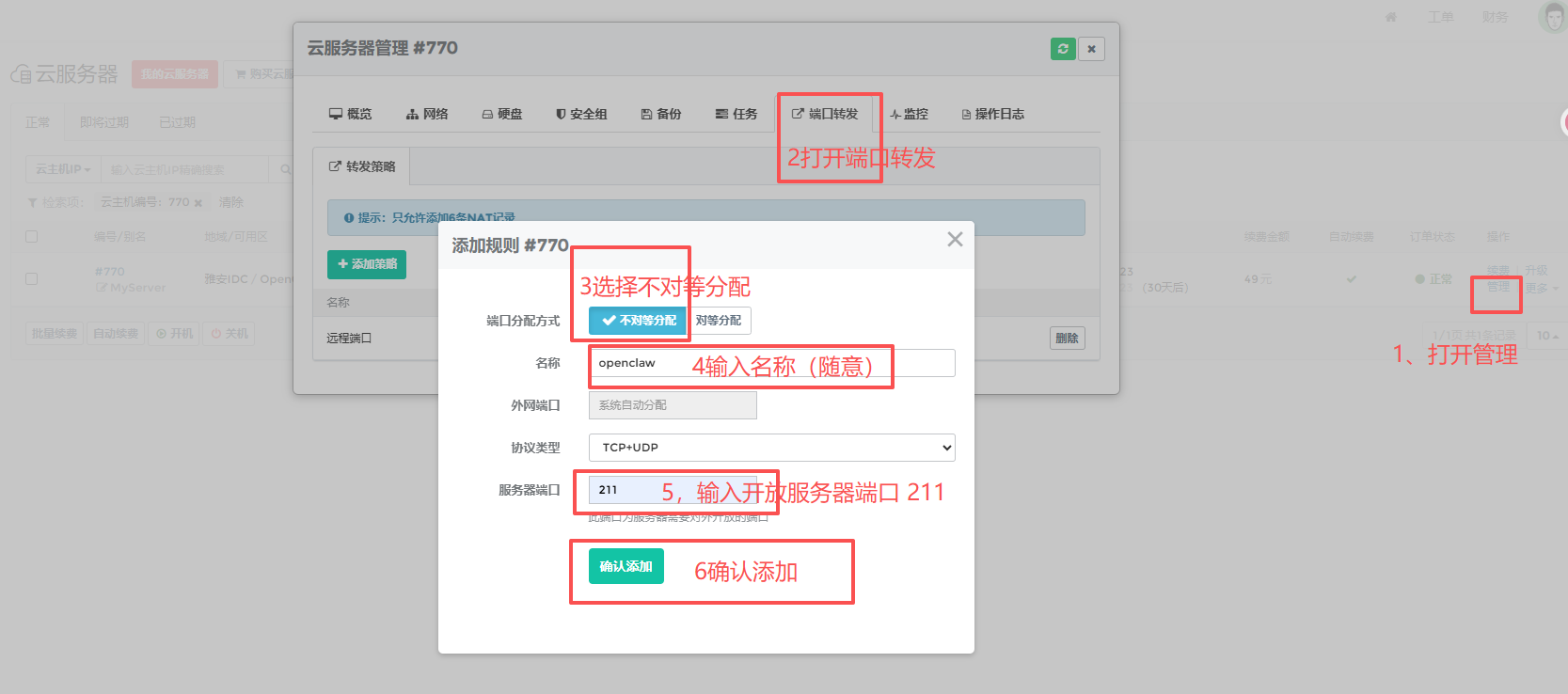1568x694 pixels.
Task: Click the 批量续费 button
Action: (x=55, y=334)
